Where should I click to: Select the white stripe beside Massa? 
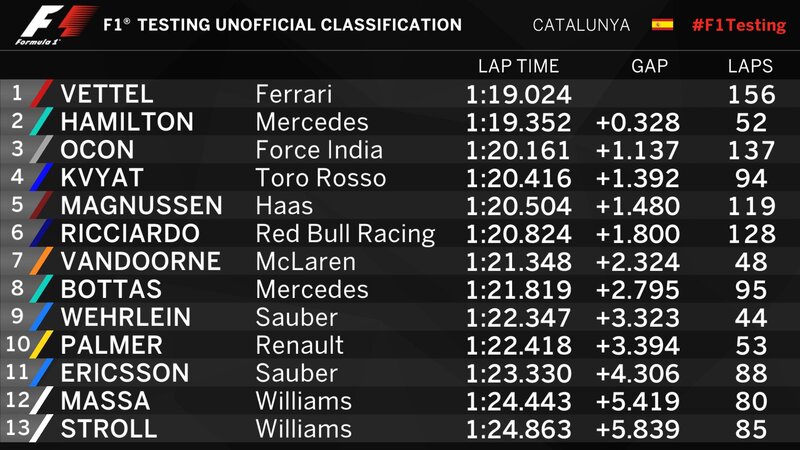pos(42,401)
